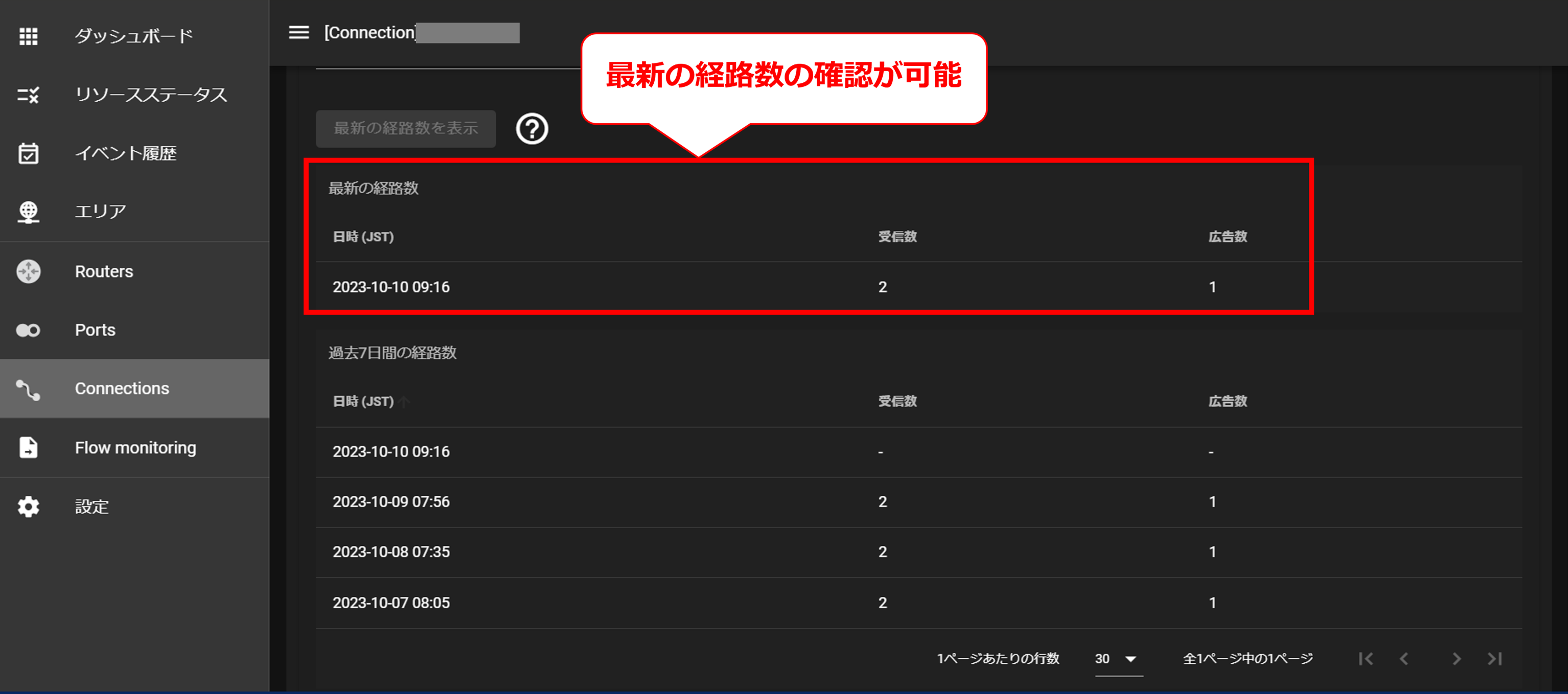
Task: Toggle the hamburger menu beside Connection title
Action: pyautogui.click(x=299, y=32)
